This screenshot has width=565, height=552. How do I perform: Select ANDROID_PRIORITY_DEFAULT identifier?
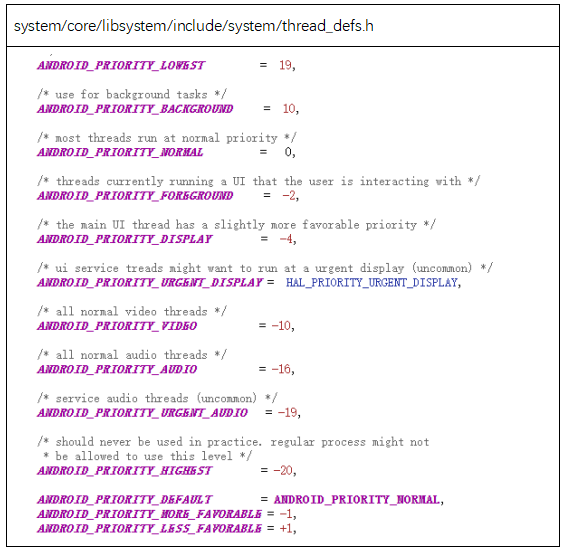[125, 499]
